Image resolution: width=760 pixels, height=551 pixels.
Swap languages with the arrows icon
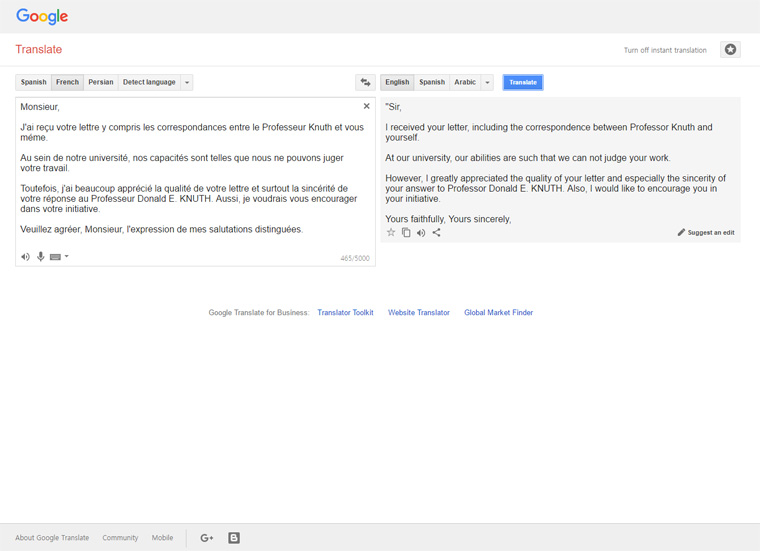pyautogui.click(x=365, y=82)
